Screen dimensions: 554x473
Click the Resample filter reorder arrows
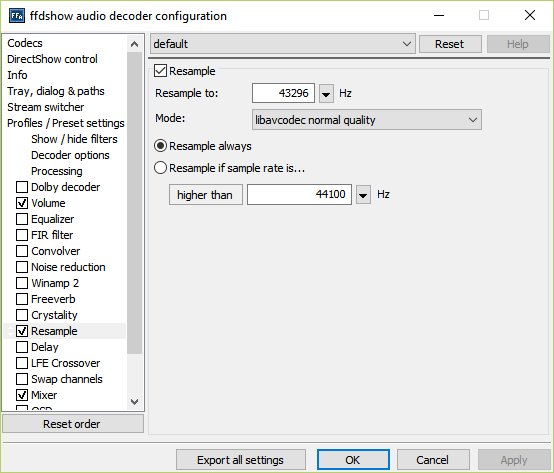tap(10, 331)
